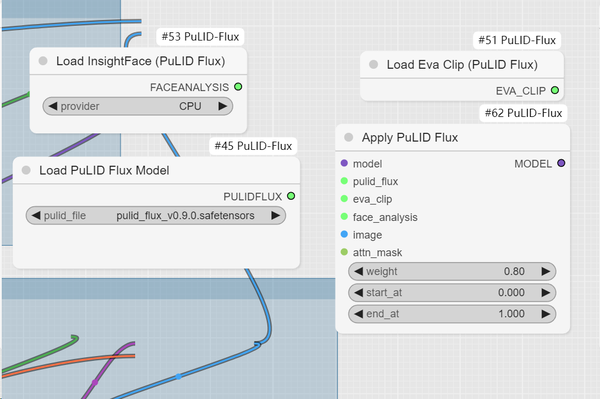Open the provider CPU dropdown
The image size is (600, 399).
pos(137,106)
